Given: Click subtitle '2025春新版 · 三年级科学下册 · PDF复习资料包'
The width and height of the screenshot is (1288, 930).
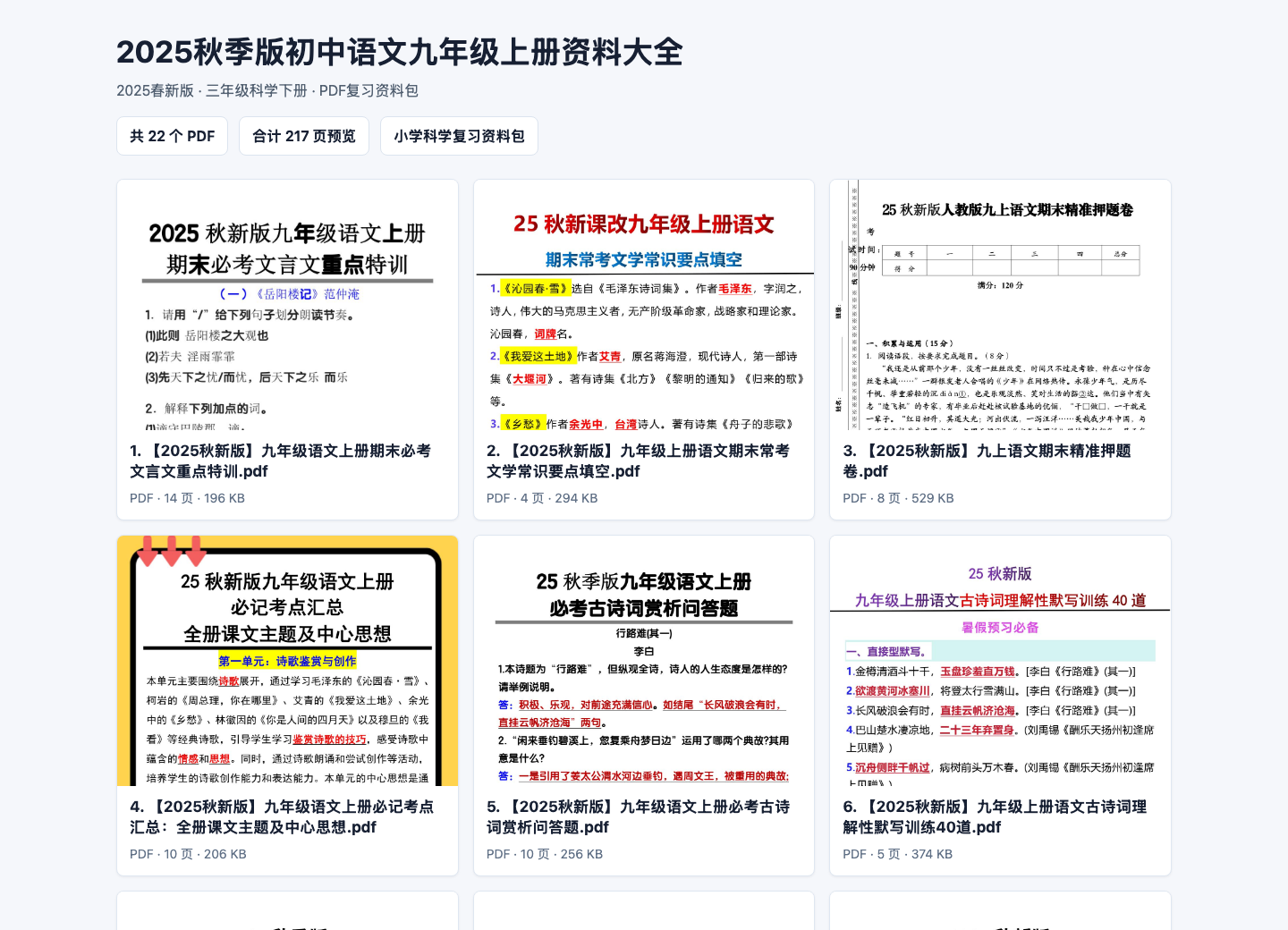Looking at the screenshot, I should point(267,90).
